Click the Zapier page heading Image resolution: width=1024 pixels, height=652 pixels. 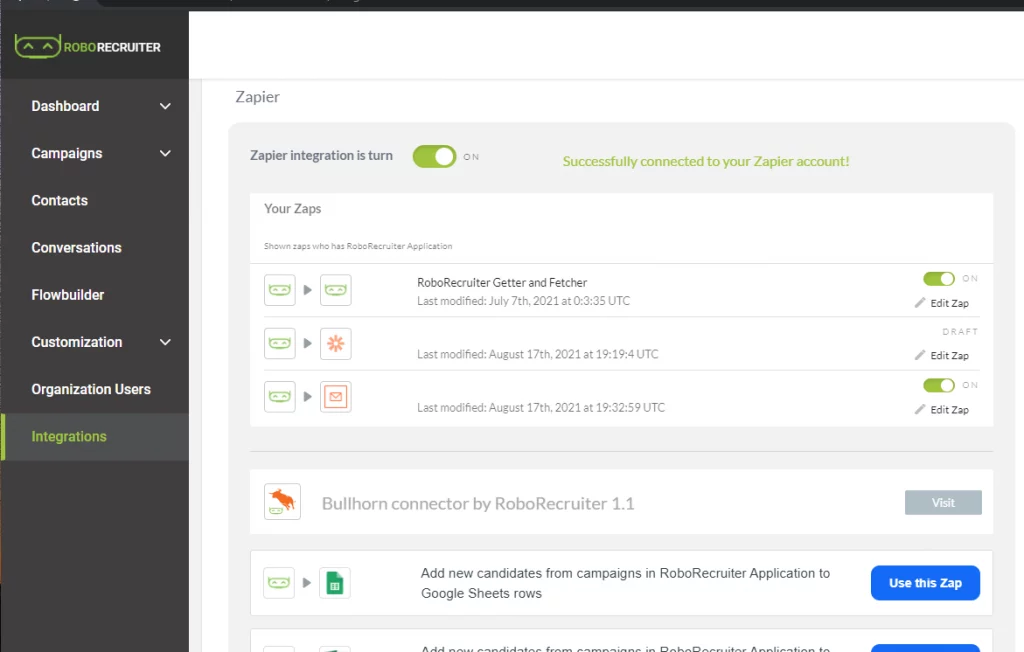pyautogui.click(x=257, y=97)
